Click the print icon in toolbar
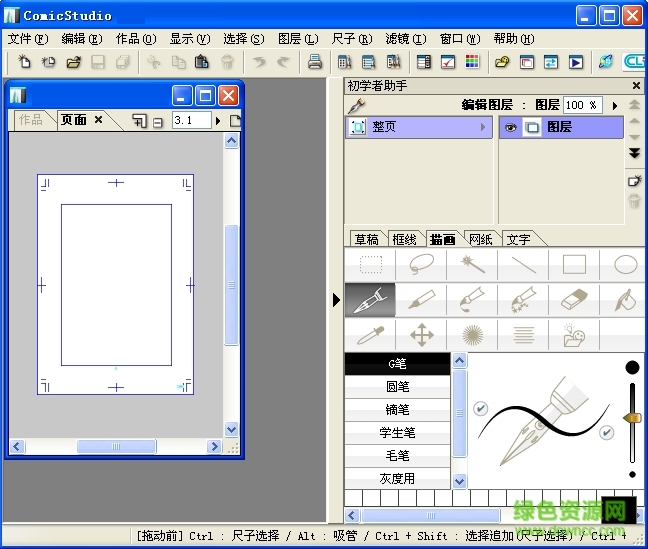The image size is (648, 549). coord(315,62)
